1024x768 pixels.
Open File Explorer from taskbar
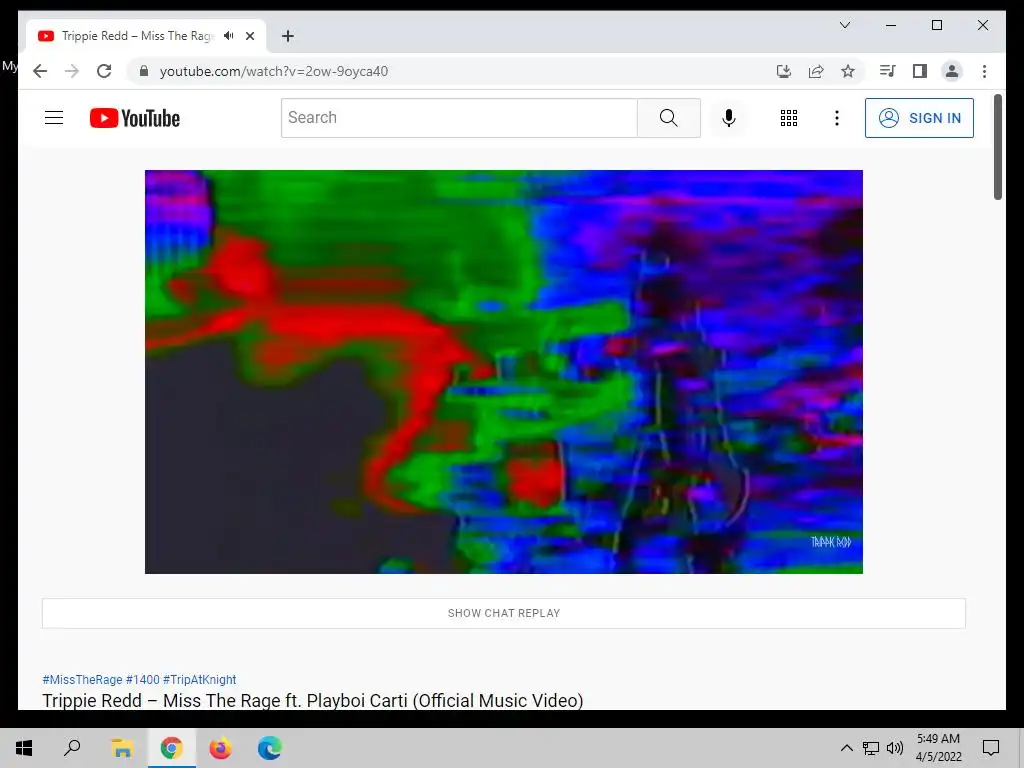(122, 748)
